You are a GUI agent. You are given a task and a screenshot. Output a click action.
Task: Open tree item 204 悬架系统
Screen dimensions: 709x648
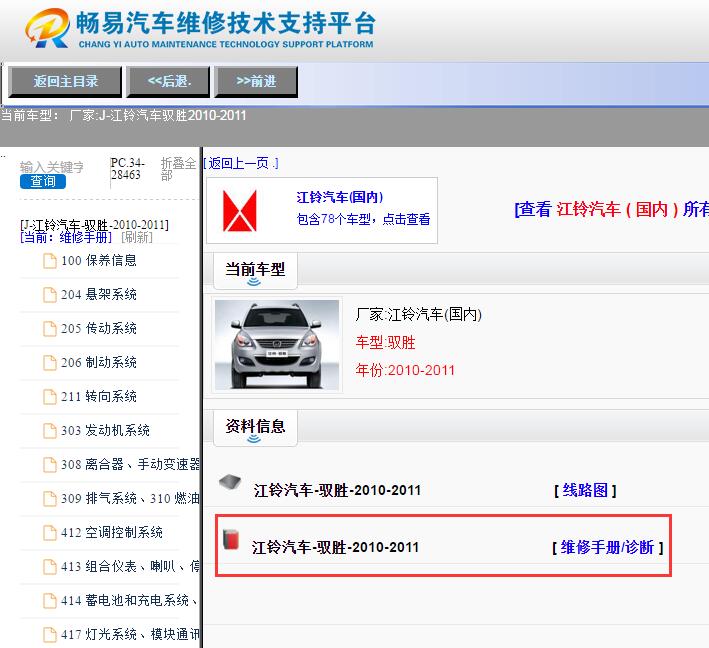point(99,294)
